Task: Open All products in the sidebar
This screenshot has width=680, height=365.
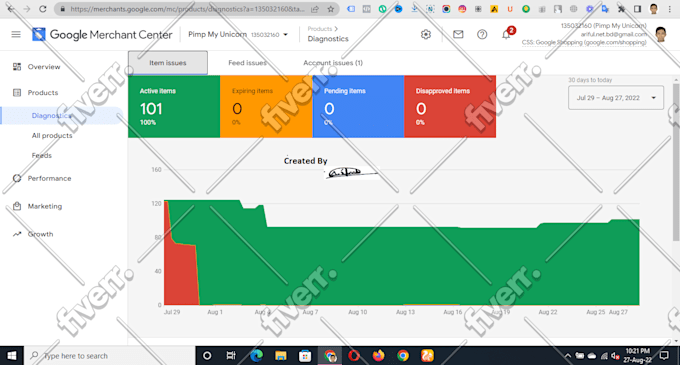Action: click(x=52, y=136)
